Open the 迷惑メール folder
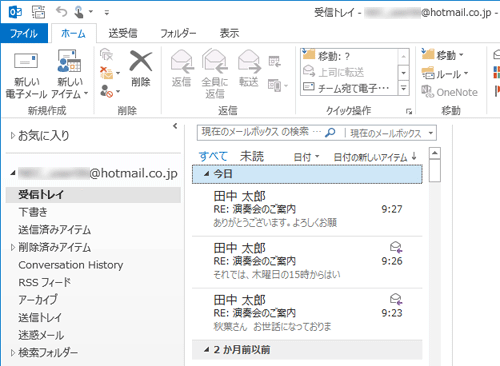This screenshot has width=500, height=366. (x=41, y=335)
